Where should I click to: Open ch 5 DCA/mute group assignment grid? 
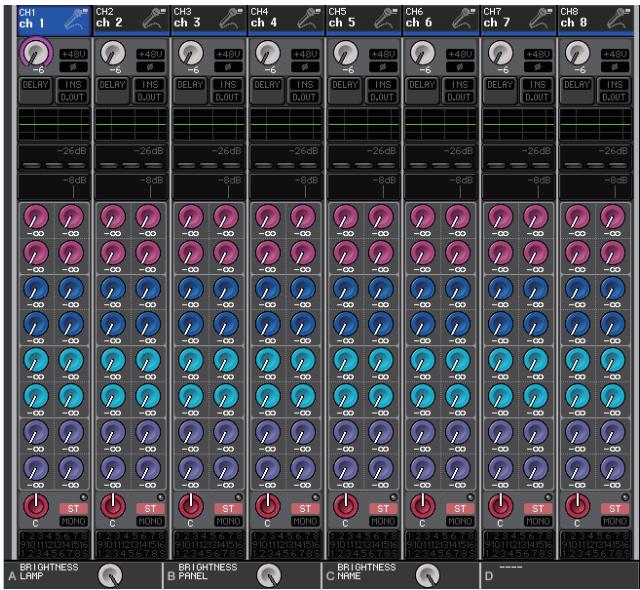[364, 544]
